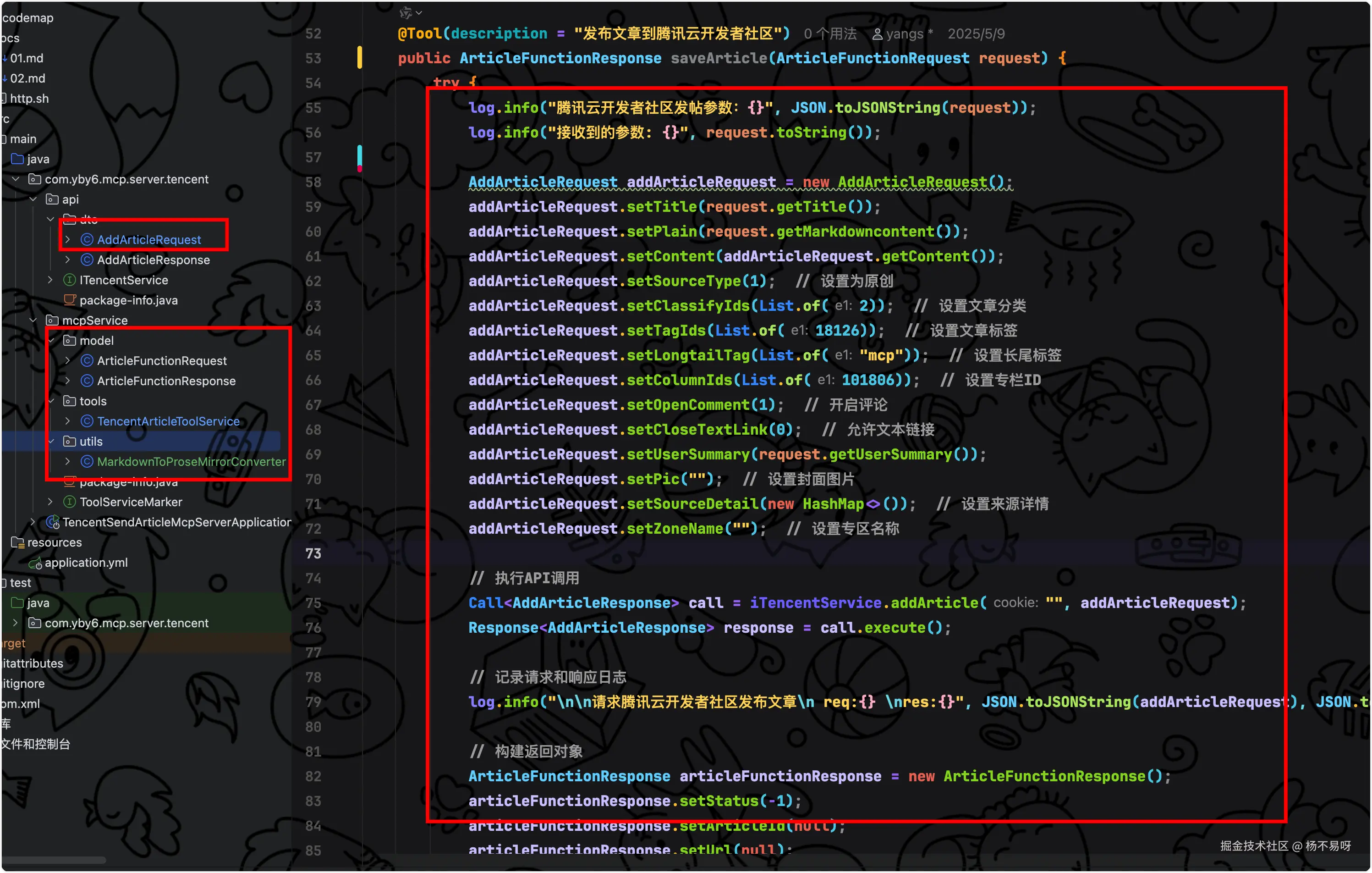Click the resources folder icon
The height and width of the screenshot is (873, 1372).
coord(18,542)
